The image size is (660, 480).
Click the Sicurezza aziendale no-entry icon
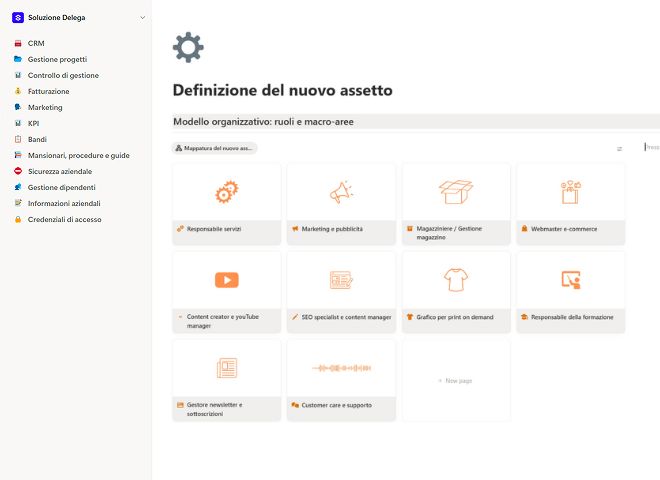coord(18,171)
